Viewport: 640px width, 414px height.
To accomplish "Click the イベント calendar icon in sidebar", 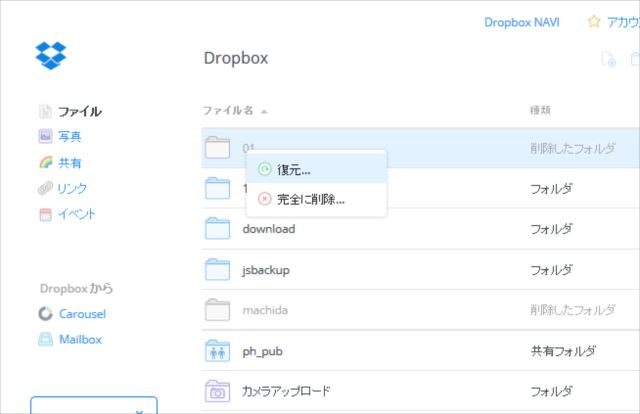I will [45, 214].
